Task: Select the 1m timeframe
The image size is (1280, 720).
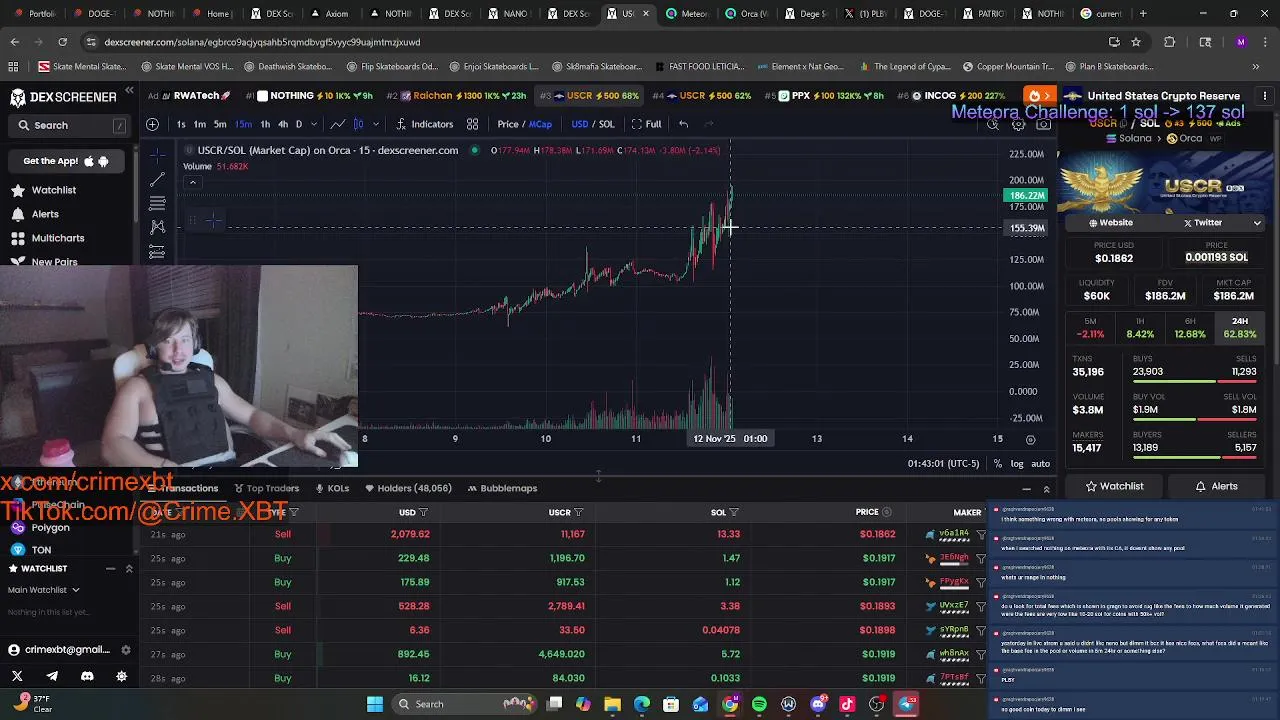Action: (199, 124)
